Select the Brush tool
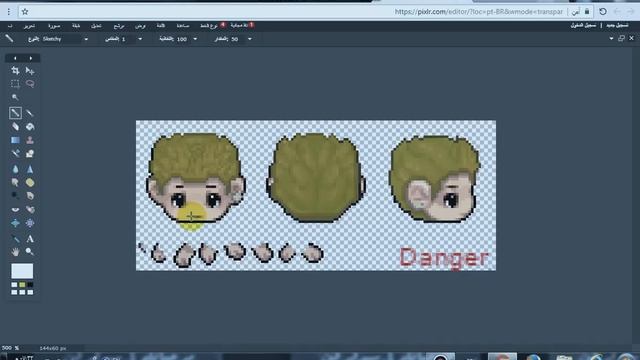 pos(30,113)
